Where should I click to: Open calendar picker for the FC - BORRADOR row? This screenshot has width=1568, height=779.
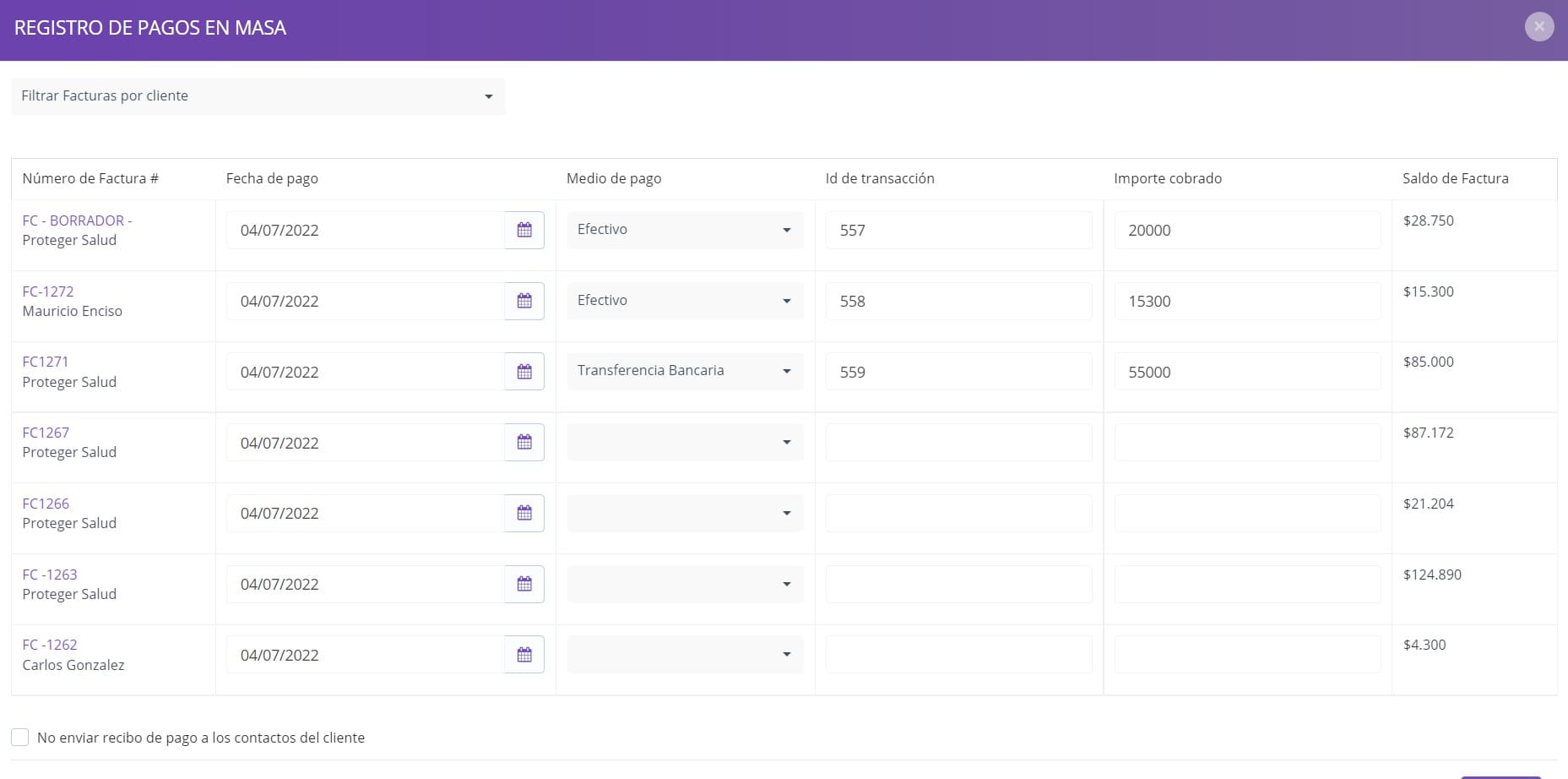(524, 230)
